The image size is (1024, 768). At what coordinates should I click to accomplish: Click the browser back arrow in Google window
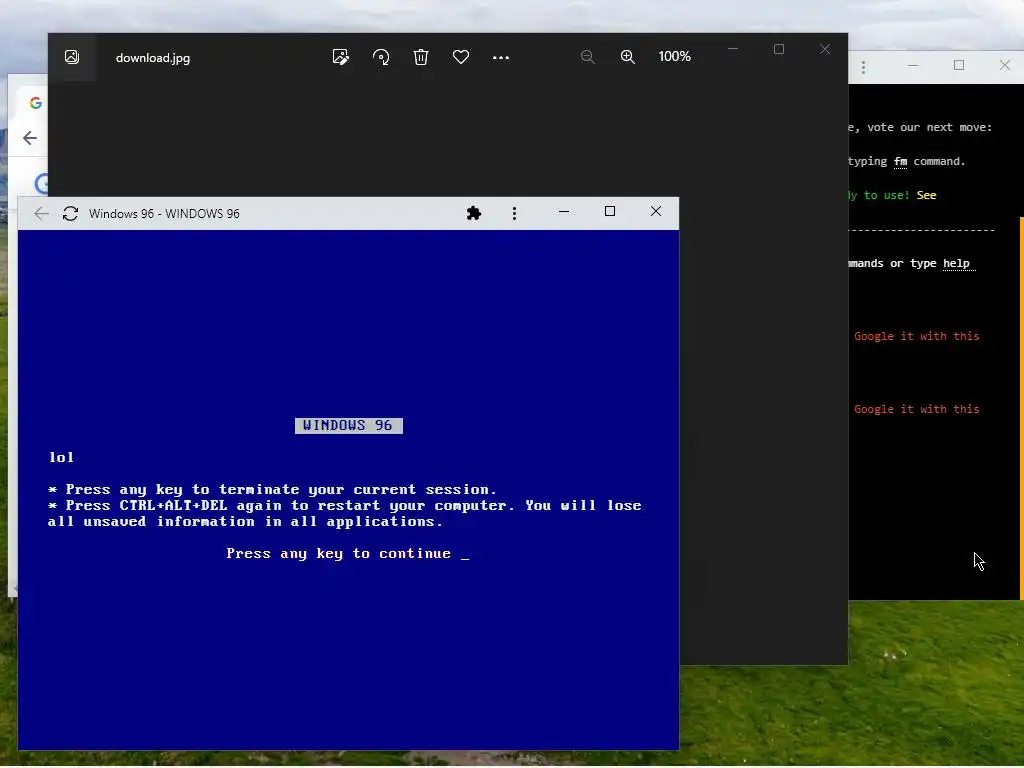[29, 138]
